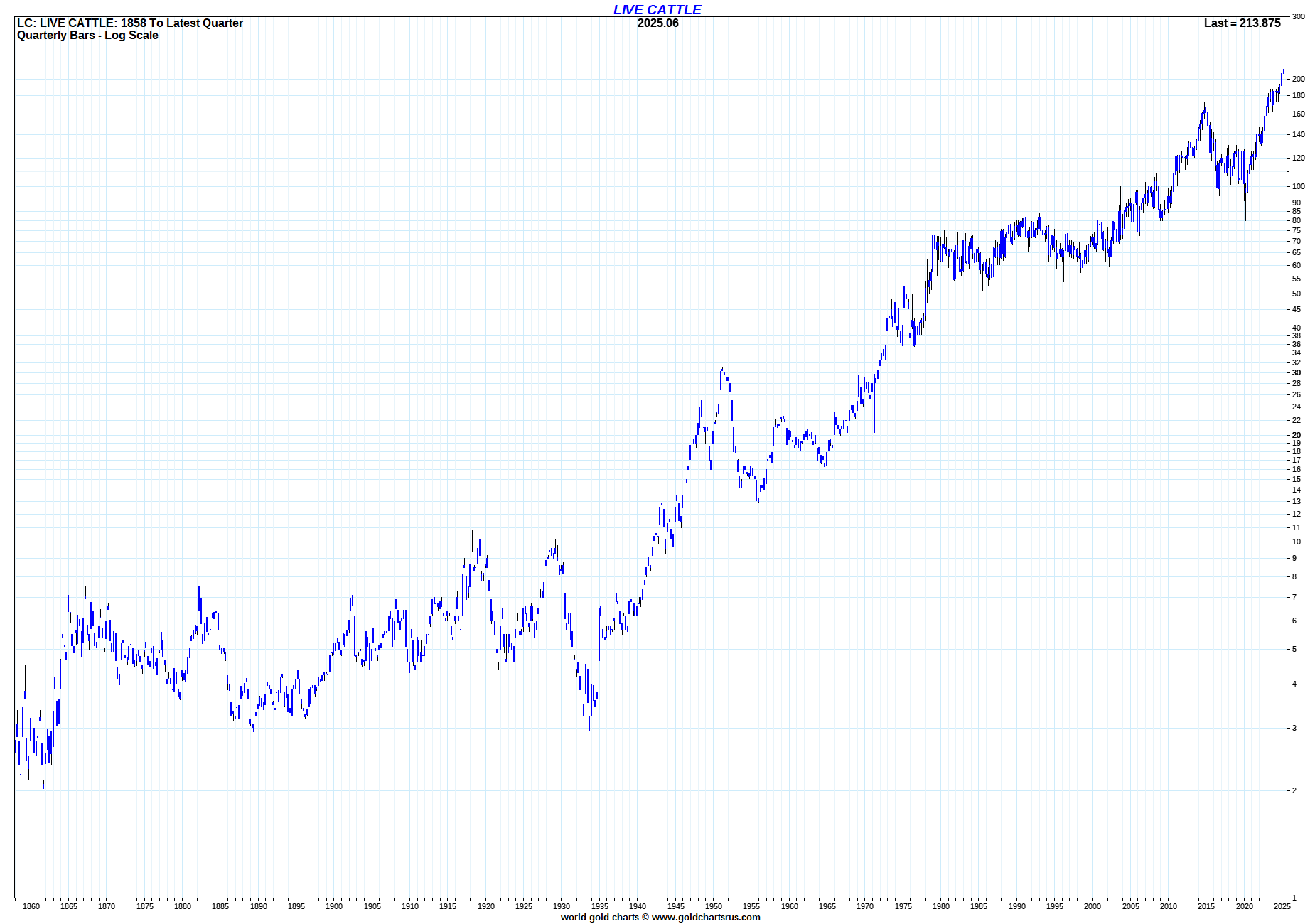The height and width of the screenshot is (924, 1315).
Task: Click the 1890 x-axis year label
Action: click(259, 906)
